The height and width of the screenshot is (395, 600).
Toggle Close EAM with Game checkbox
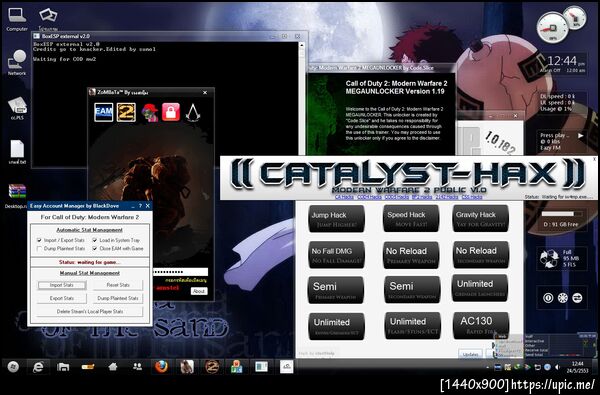point(95,248)
